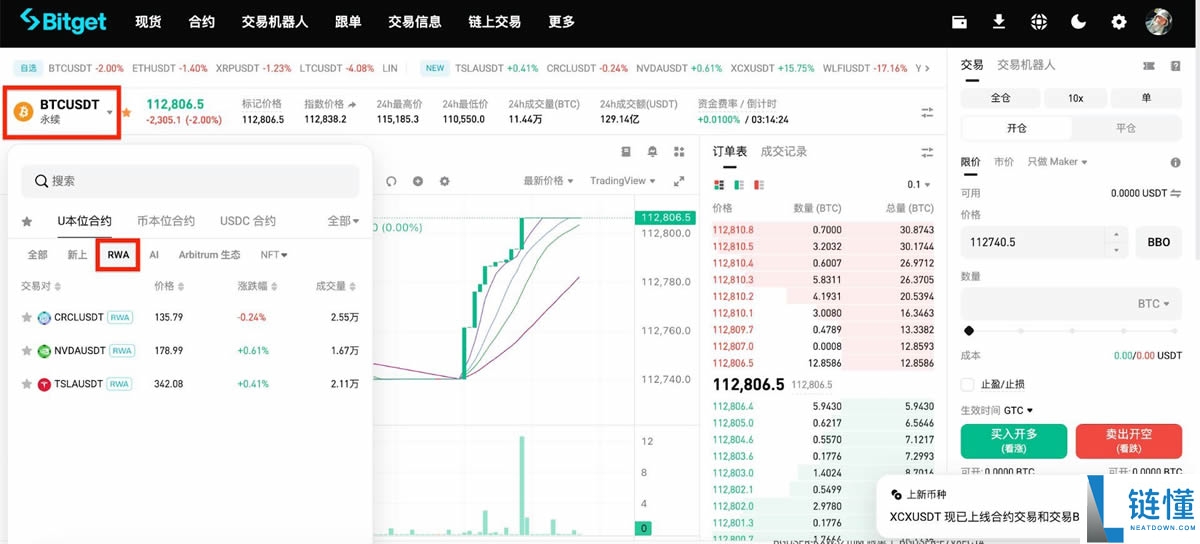Transfer funds via the swap icon beside 0.0000 USDT
The height and width of the screenshot is (544, 1200).
pos(1176,193)
